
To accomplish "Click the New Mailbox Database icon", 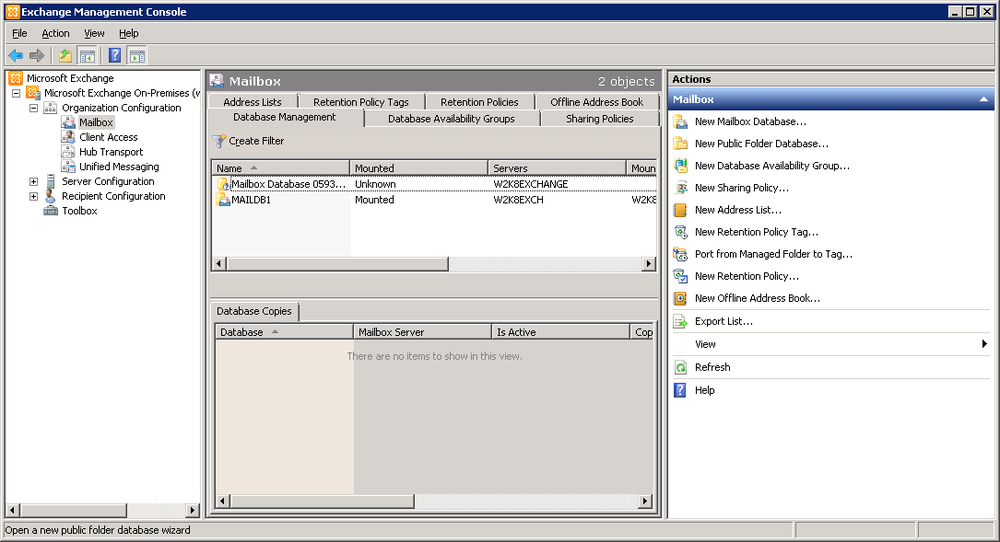I will point(680,122).
